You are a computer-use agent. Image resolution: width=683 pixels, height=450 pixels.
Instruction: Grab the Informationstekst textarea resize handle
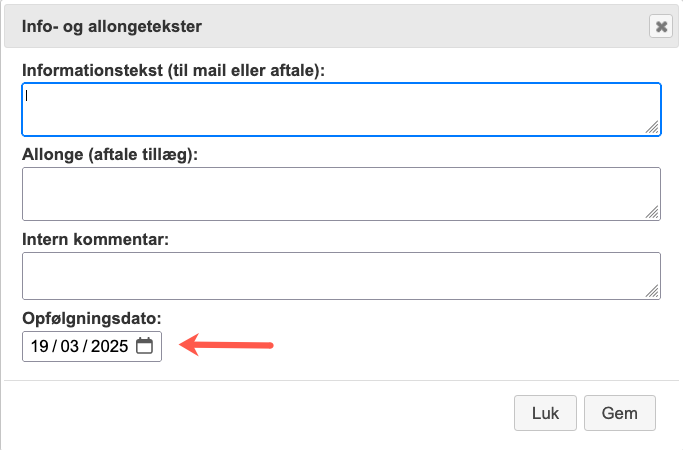pos(652,127)
